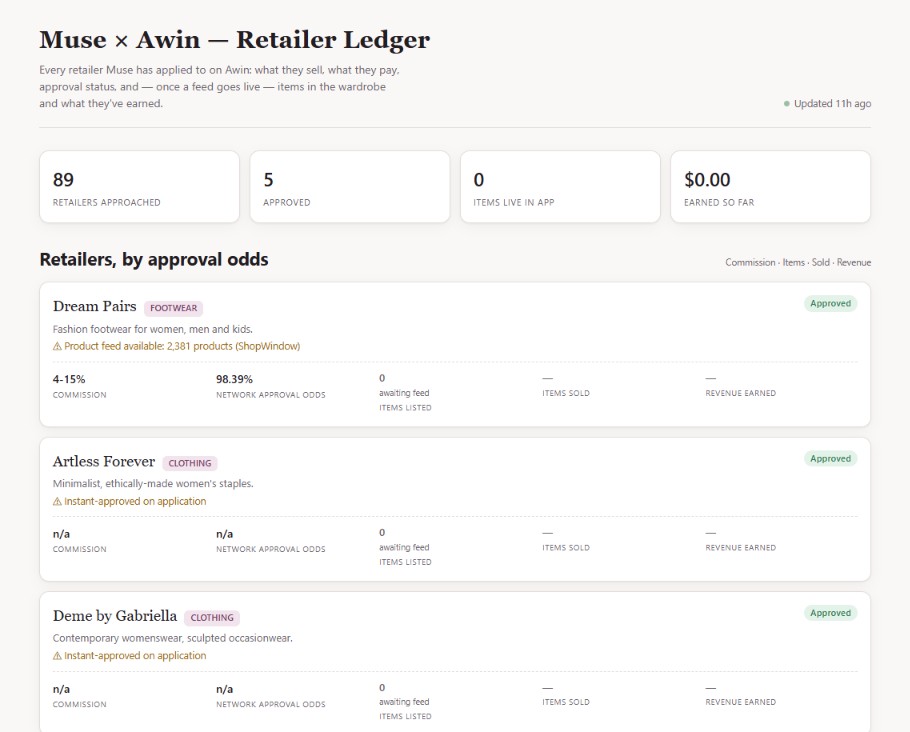Click the 98.39% network approval odds value
This screenshot has height=732, width=910.
tap(234, 380)
